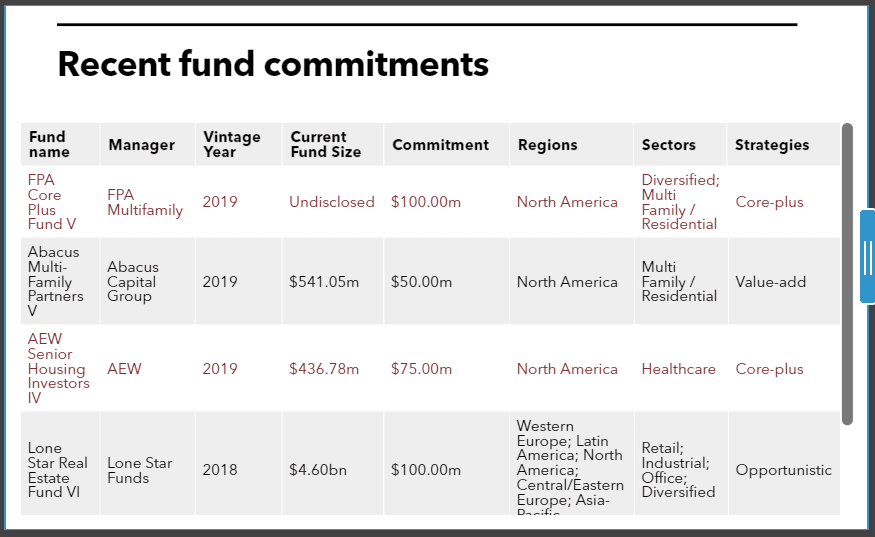Select Abacus Multi-Family Partners V fund name
875x537 pixels.
tap(55, 282)
